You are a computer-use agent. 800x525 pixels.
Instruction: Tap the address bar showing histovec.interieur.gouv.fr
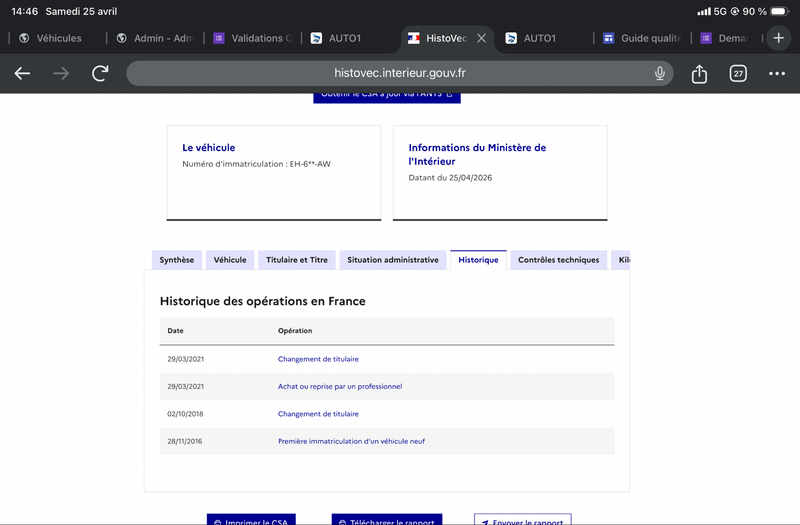click(x=399, y=73)
